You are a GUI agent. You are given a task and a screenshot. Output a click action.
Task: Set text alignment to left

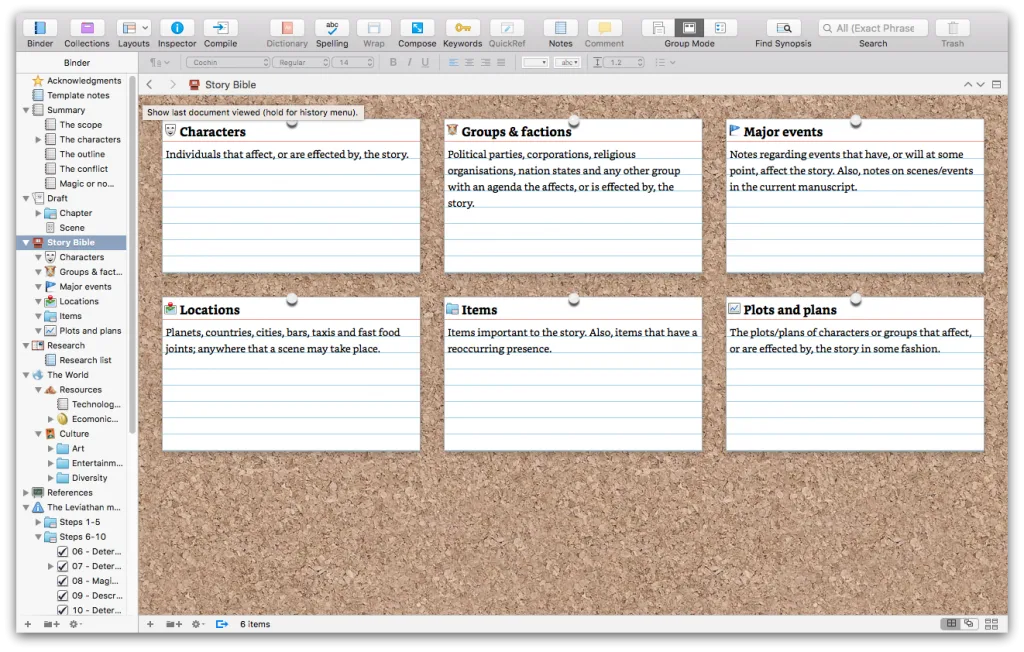coord(453,62)
